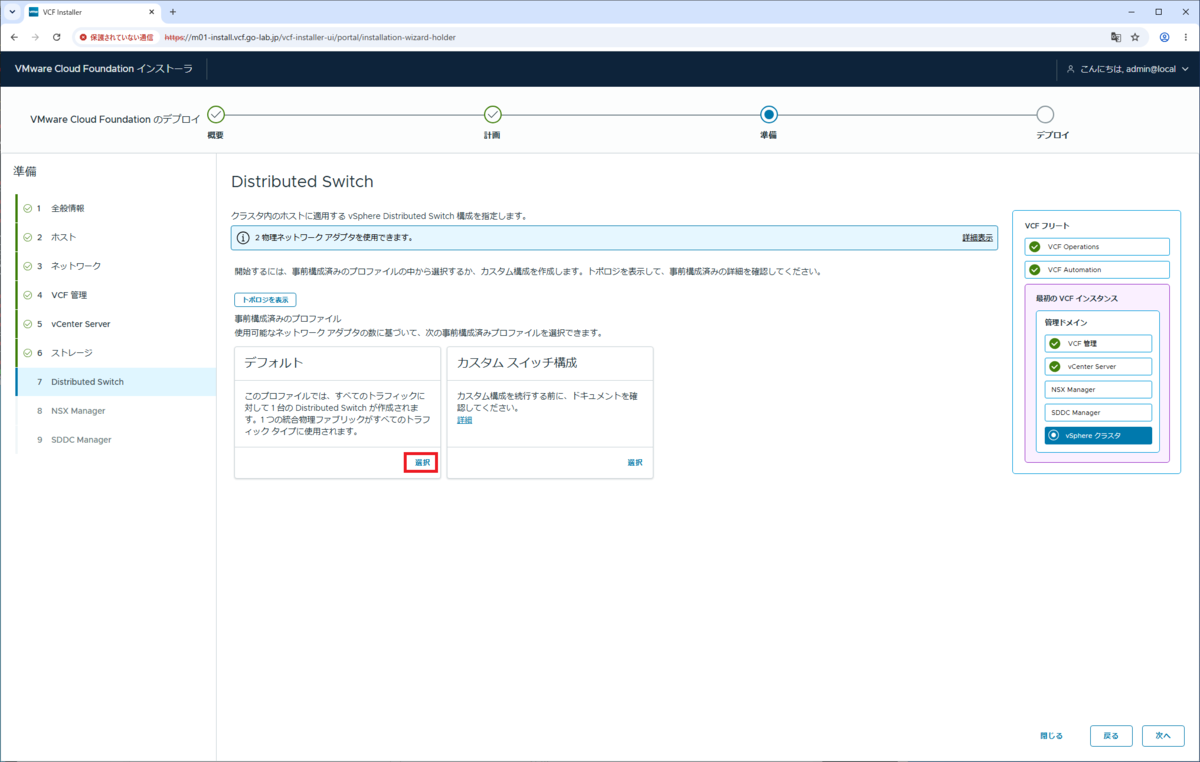Click the not-secure connection warning badge
This screenshot has width=1200, height=762.
coord(117,37)
